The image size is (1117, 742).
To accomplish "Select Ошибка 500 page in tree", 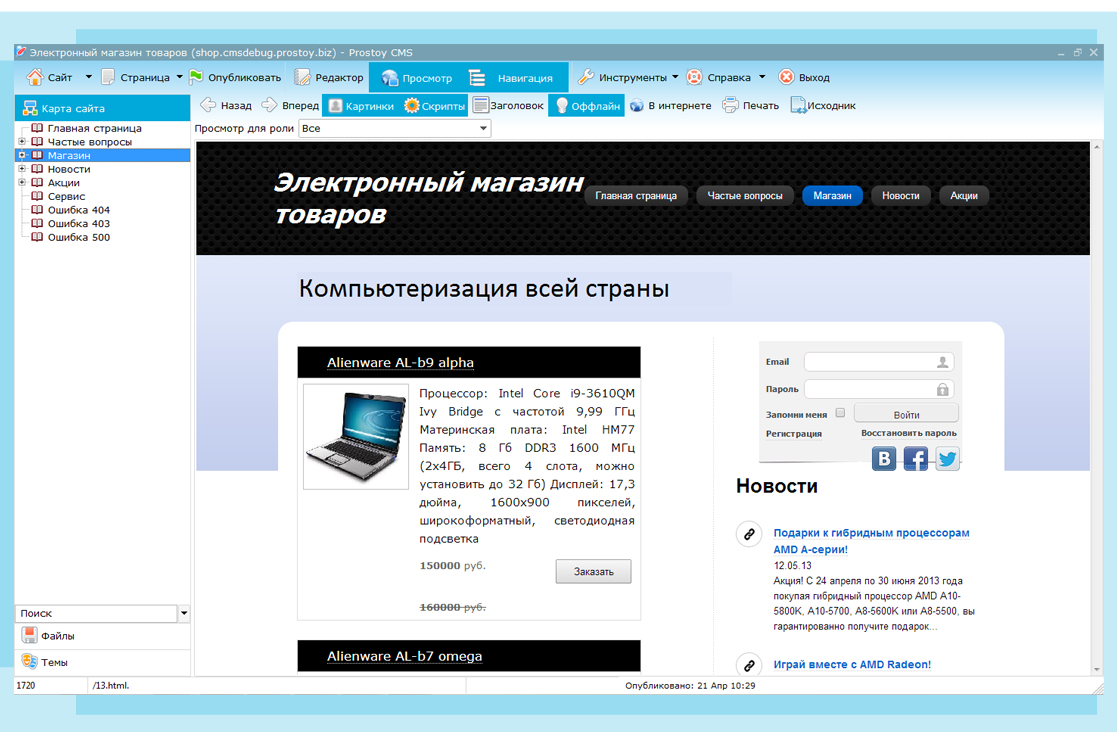I will [78, 237].
